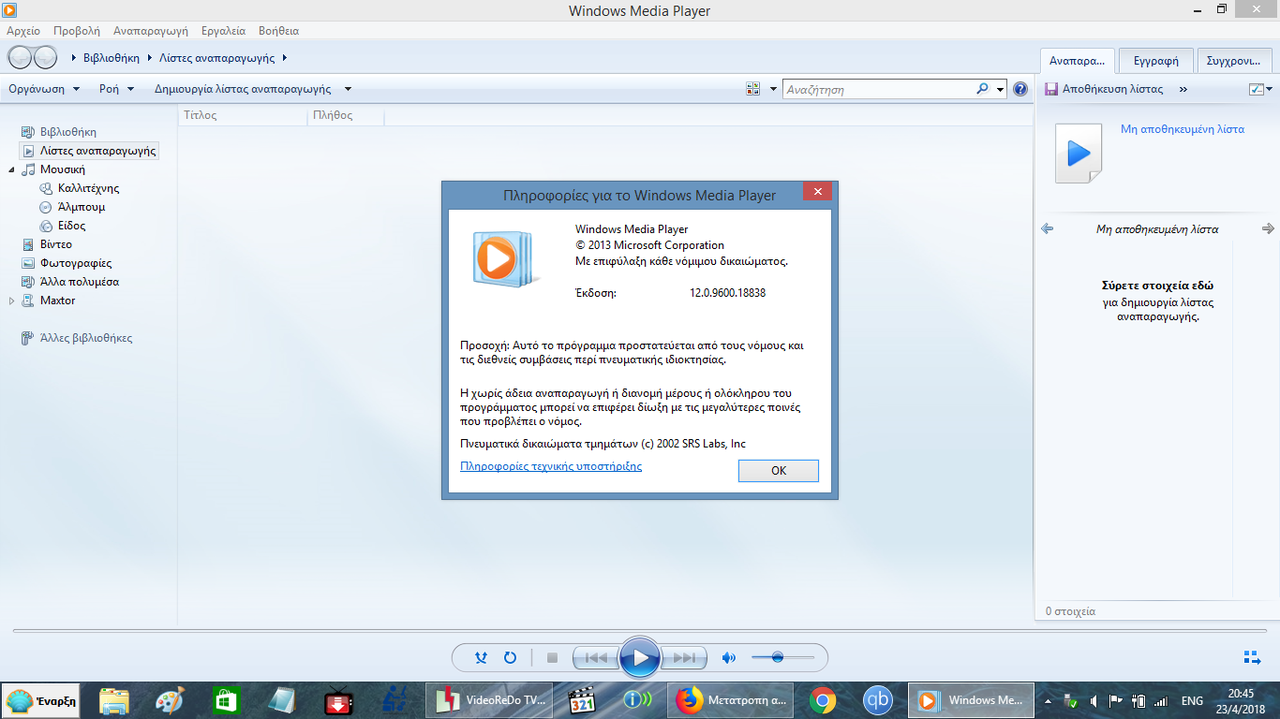Click Δημιουργία λίστας αναπαραγωγής button
Screen dimensions: 1280x719
(242, 89)
